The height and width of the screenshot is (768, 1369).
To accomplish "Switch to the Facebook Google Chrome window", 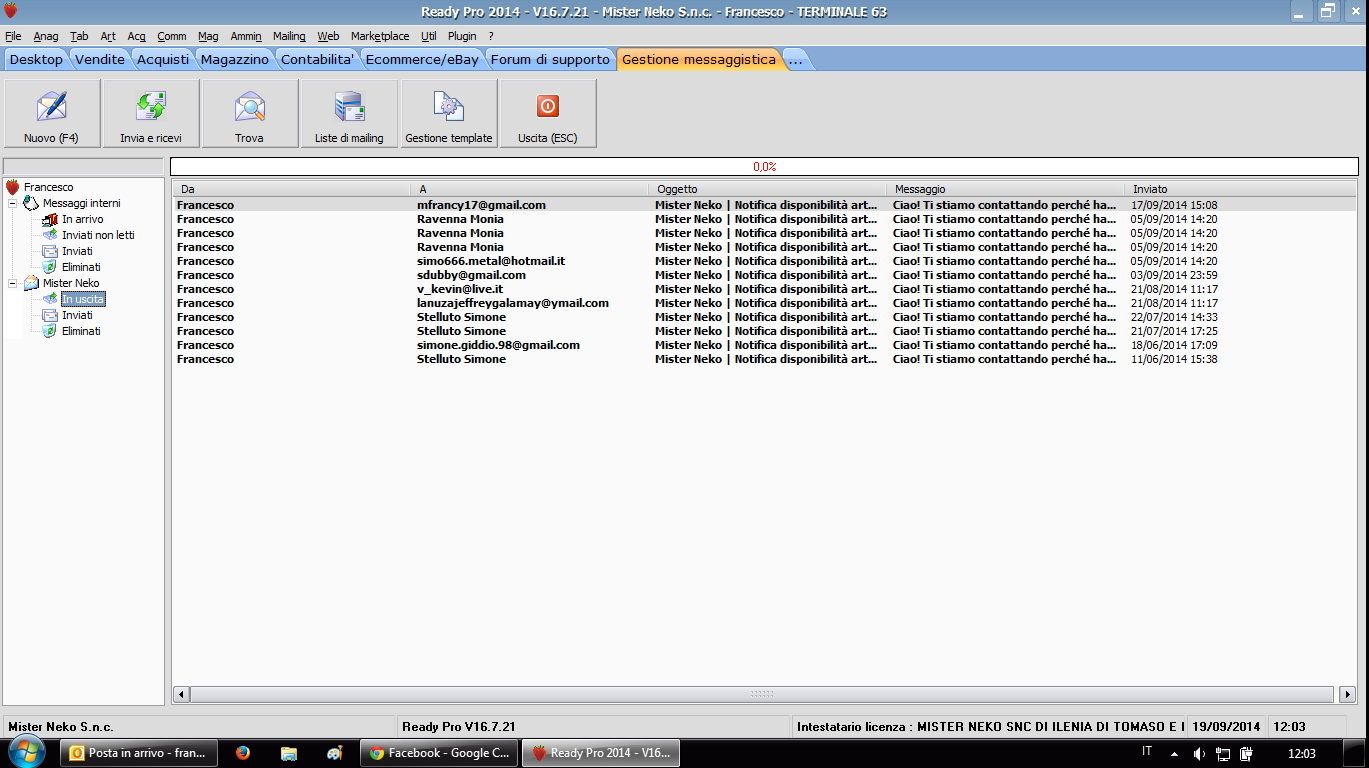I will (x=439, y=753).
